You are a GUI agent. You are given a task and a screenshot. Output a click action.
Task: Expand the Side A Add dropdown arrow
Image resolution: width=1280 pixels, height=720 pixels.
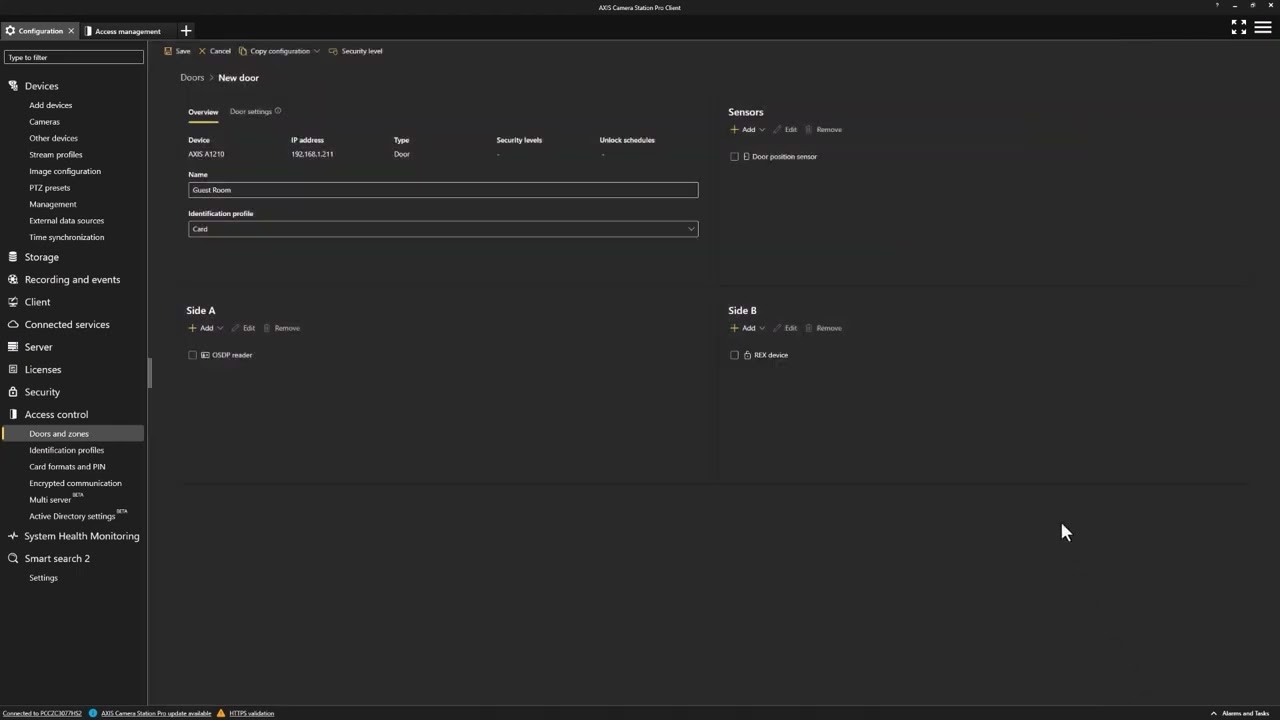[220, 328]
